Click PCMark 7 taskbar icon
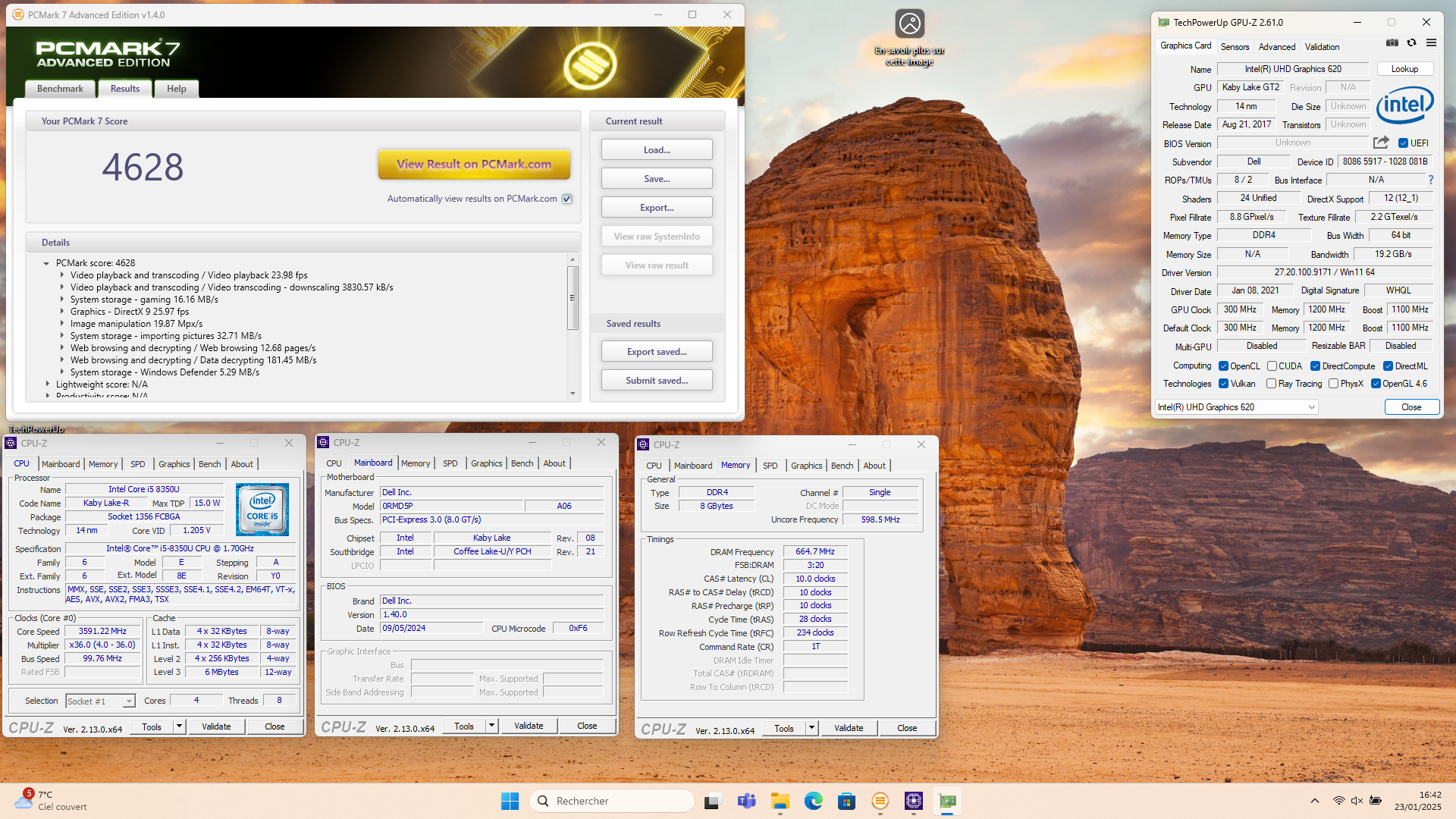1456x819 pixels. coord(880,801)
